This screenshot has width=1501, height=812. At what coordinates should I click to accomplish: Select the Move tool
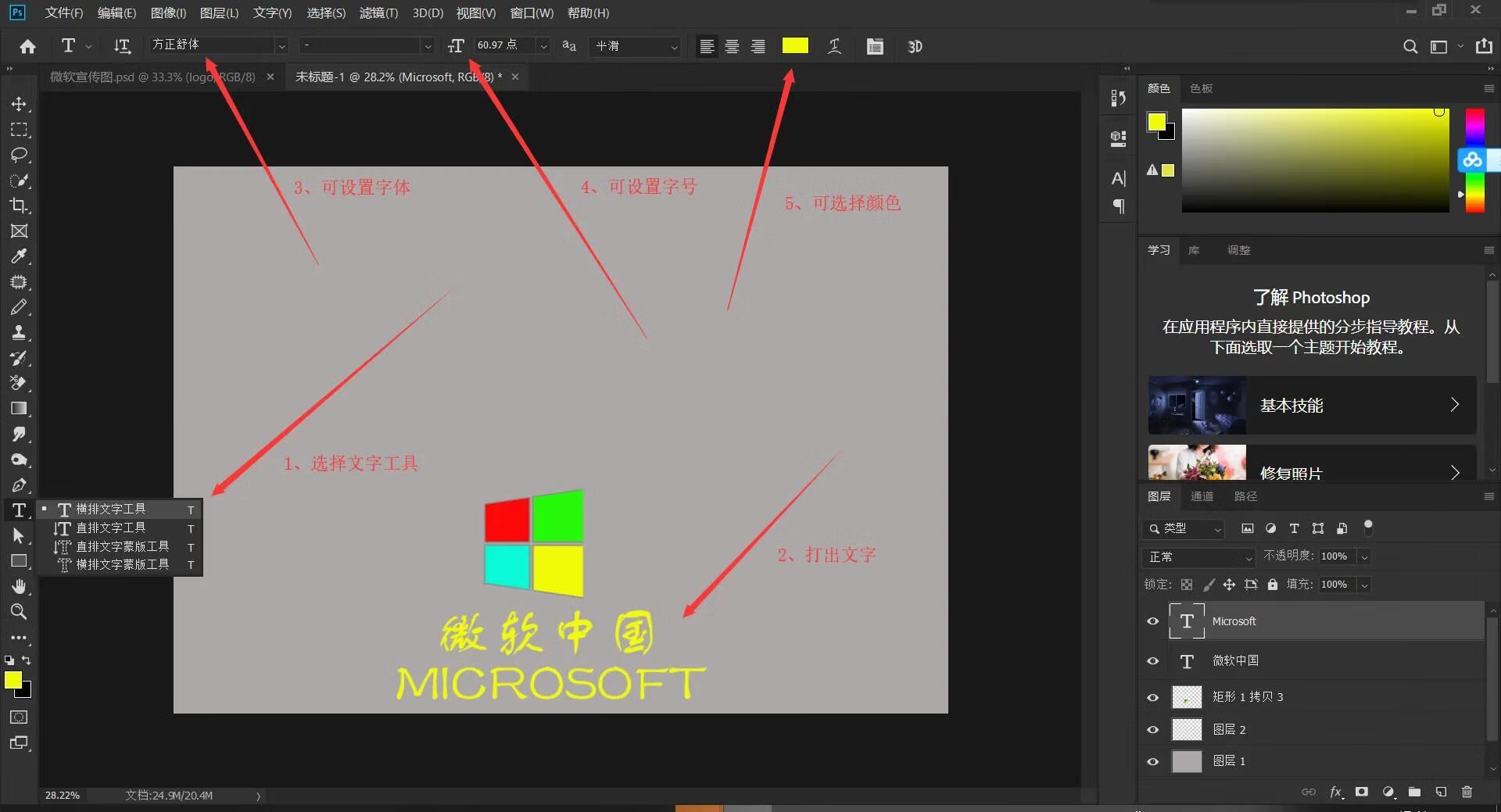pos(19,104)
